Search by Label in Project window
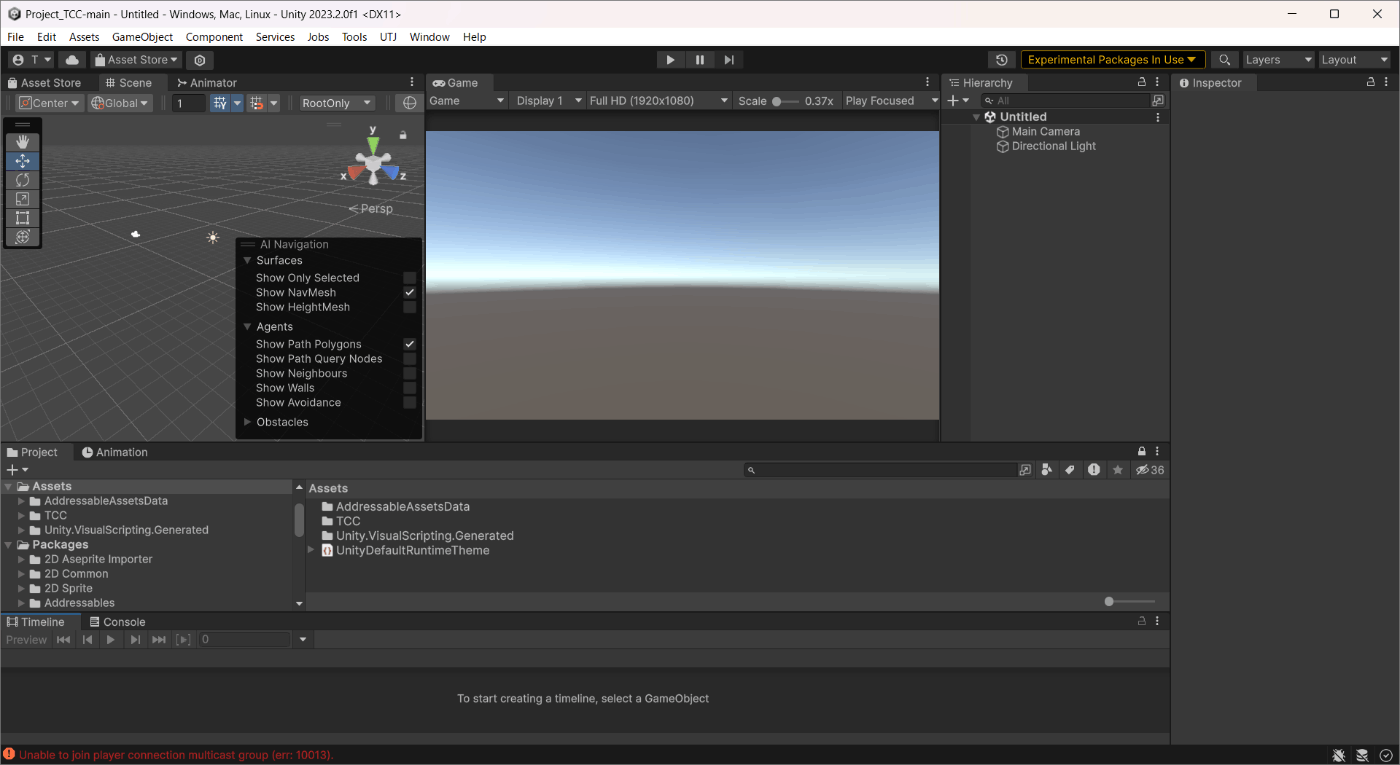Image resolution: width=1400 pixels, height=765 pixels. point(1070,470)
